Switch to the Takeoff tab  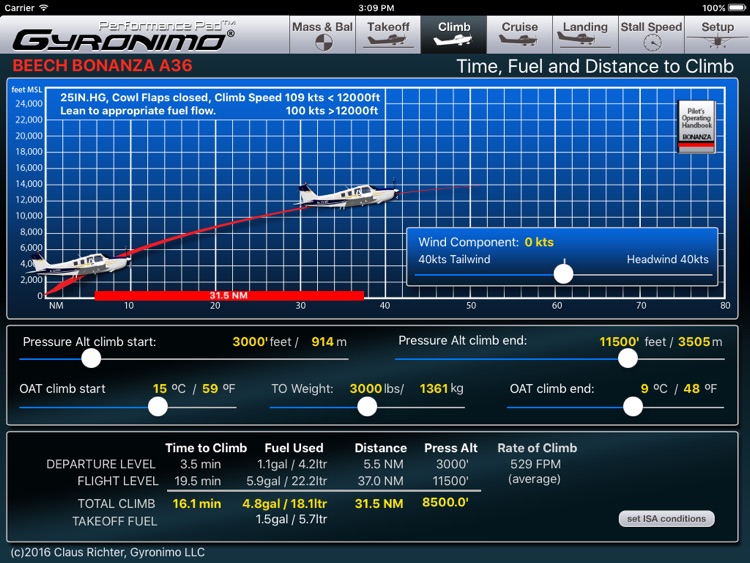388,34
